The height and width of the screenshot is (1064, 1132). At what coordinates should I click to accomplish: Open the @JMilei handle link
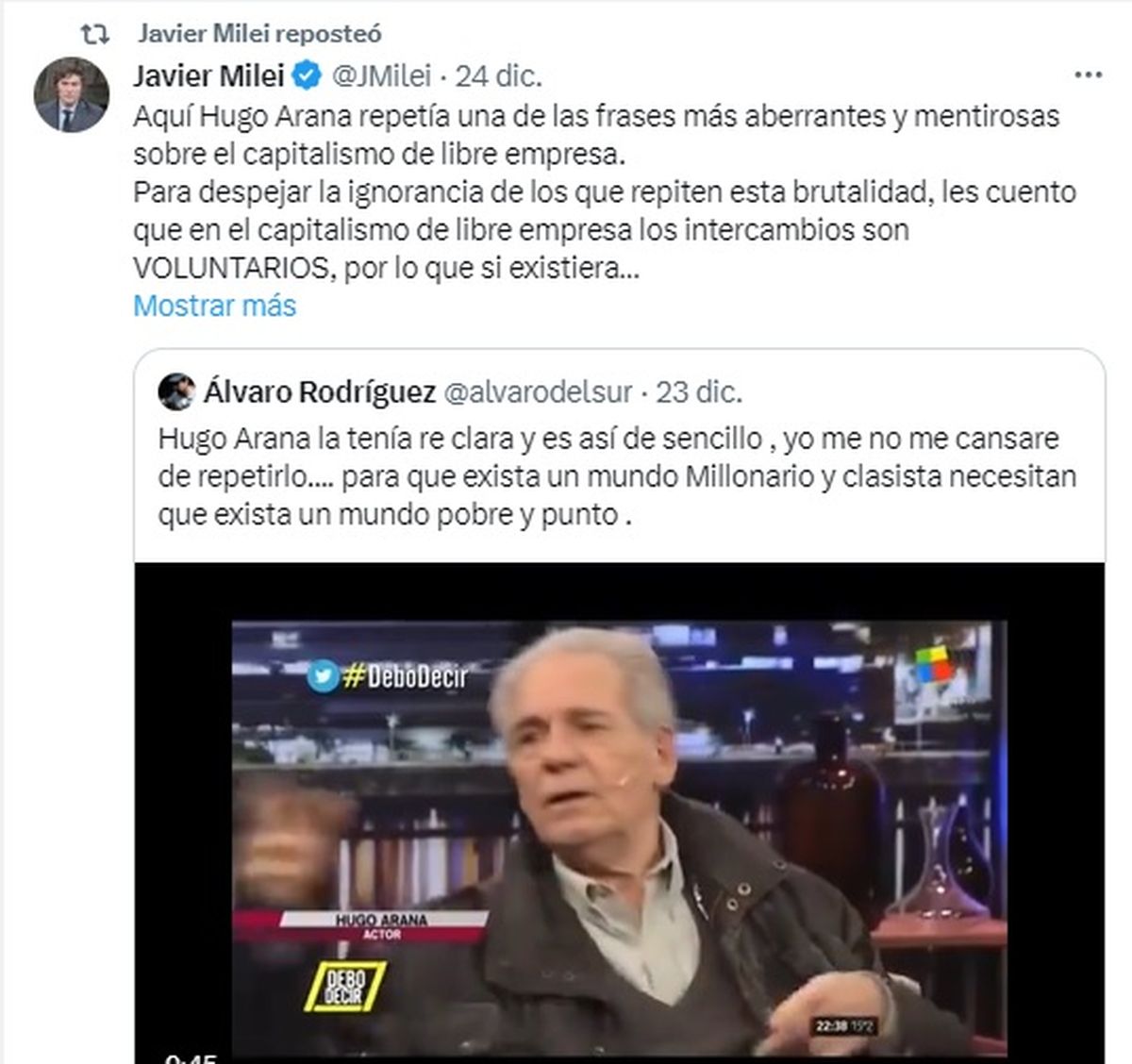point(382,75)
